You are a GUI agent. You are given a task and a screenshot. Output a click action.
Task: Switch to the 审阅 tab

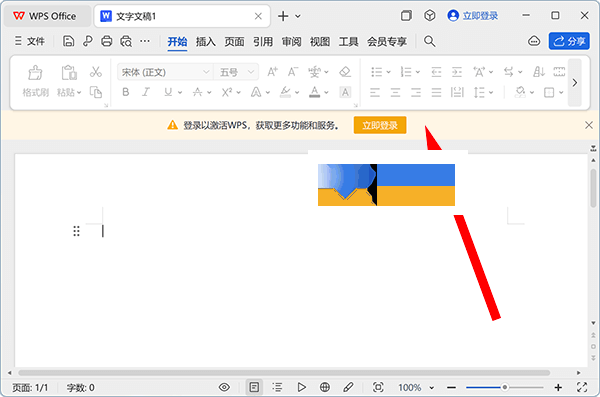click(x=292, y=41)
